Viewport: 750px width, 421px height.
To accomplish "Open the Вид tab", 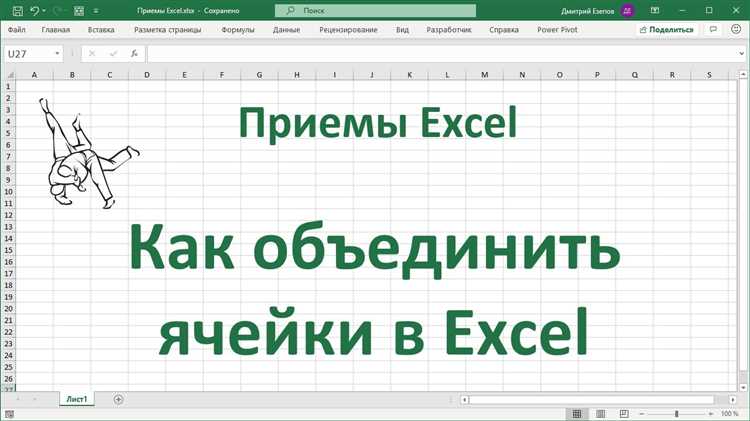I will tap(402, 30).
